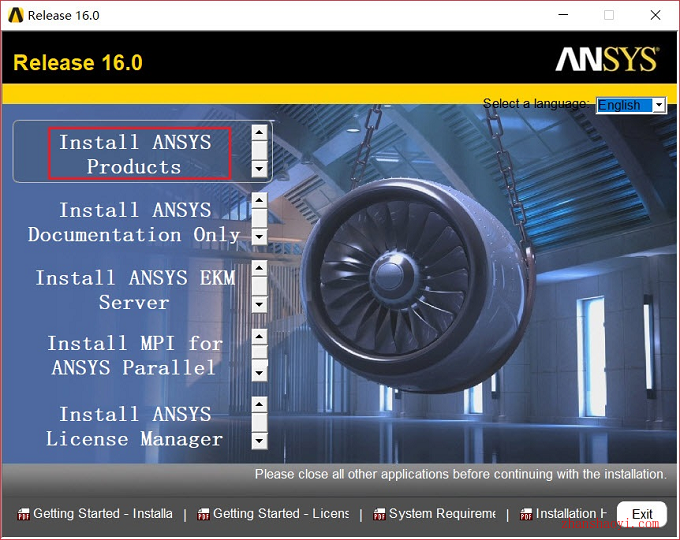Open Installation Help PDF link
The image size is (680, 540).
coord(571,514)
